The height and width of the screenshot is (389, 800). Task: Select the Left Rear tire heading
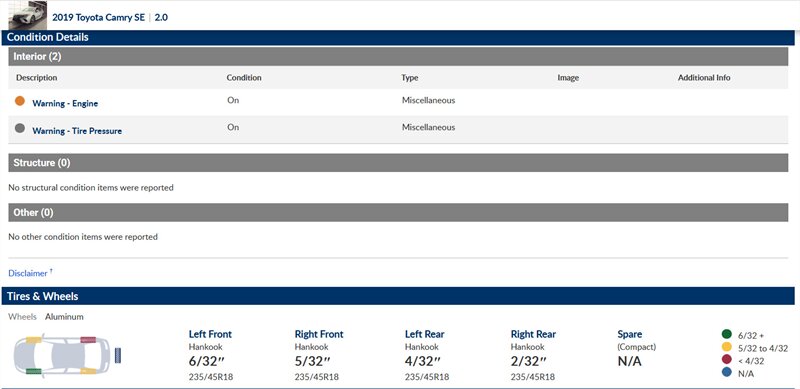(424, 334)
